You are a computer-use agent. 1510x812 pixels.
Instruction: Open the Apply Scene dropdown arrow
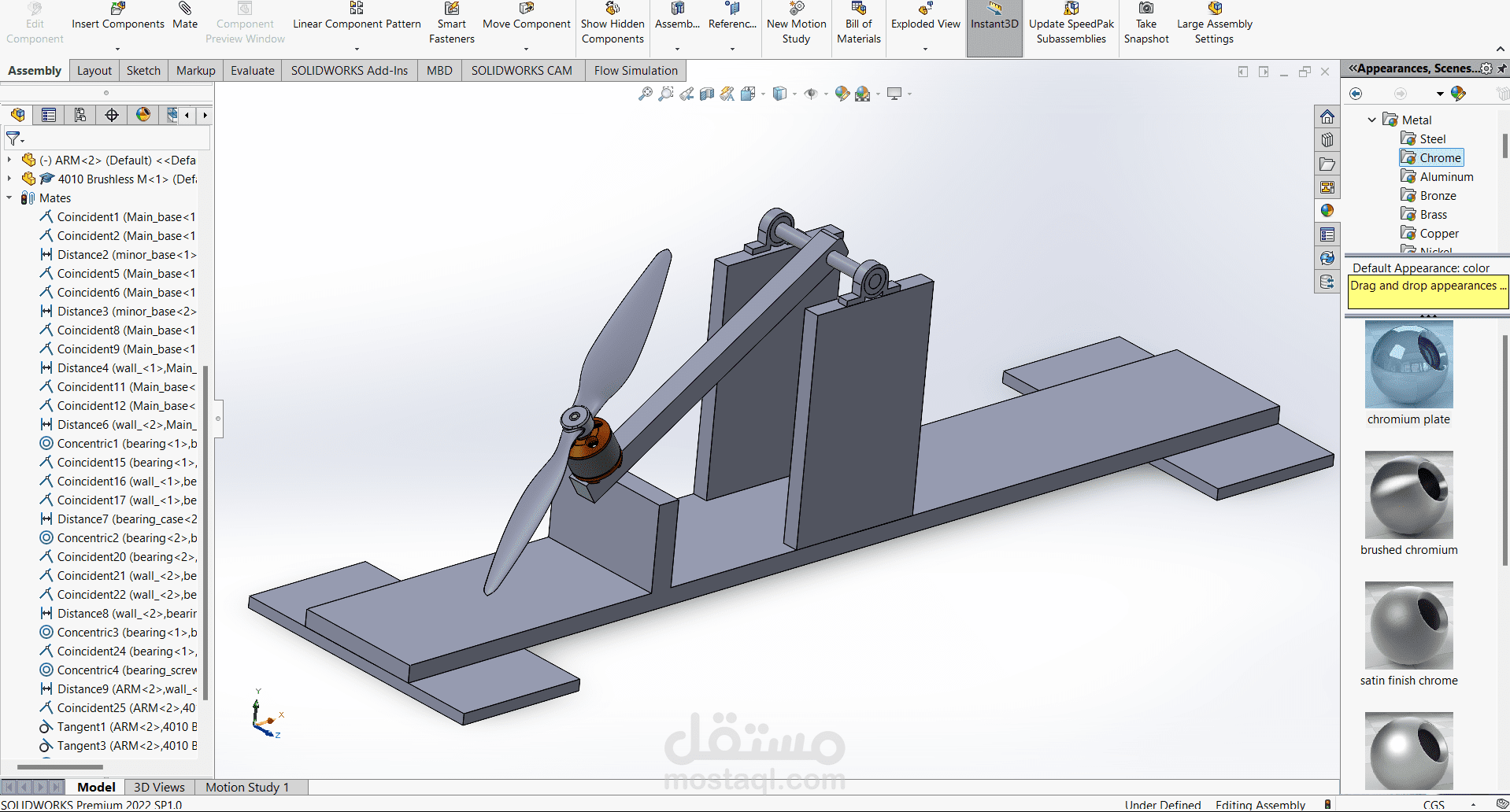tap(878, 94)
